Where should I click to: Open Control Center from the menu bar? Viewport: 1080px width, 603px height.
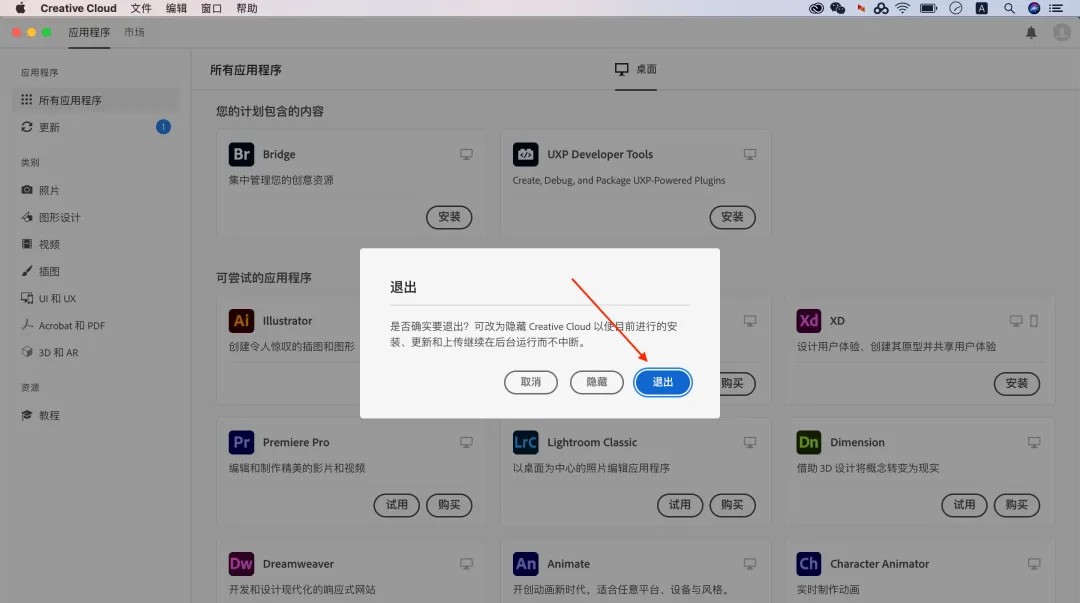coord(1056,8)
